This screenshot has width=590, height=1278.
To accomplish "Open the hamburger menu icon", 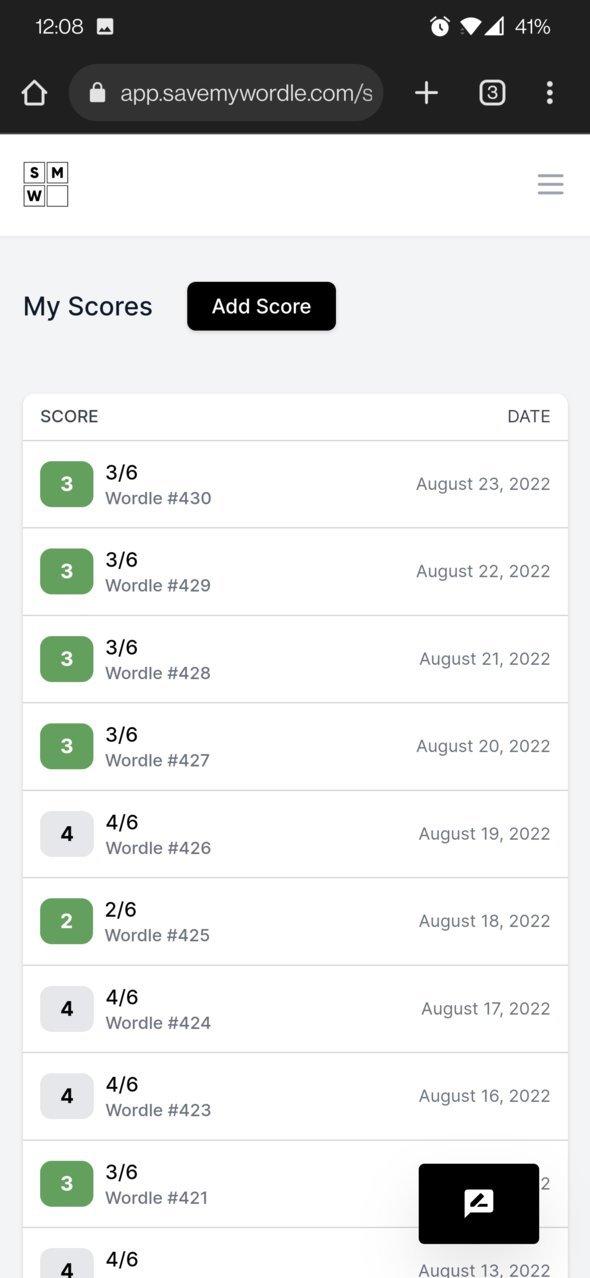I will click(550, 185).
